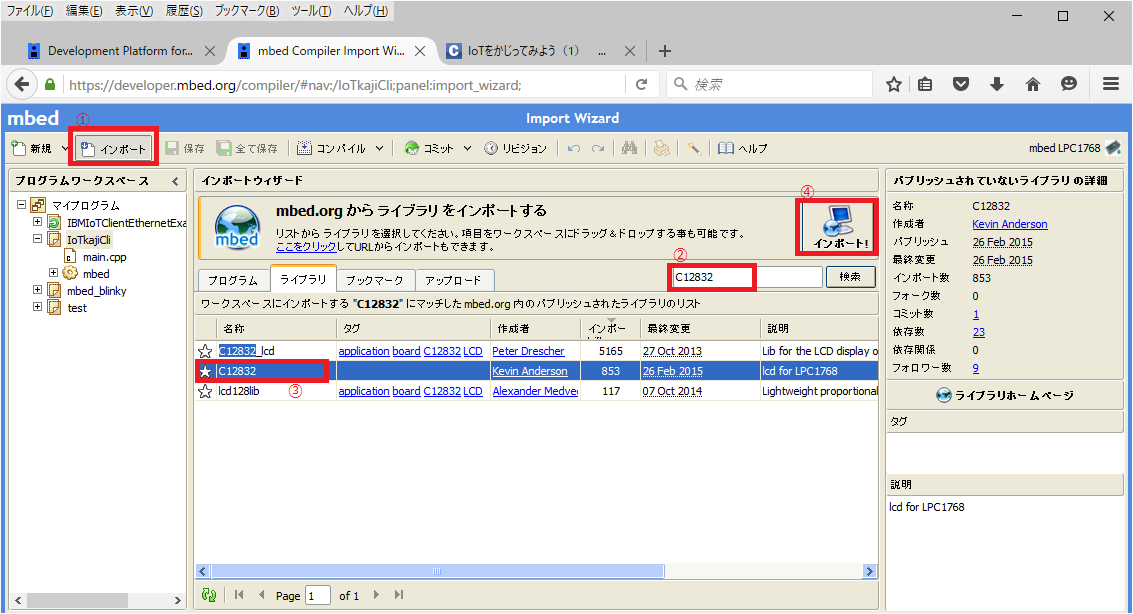Viewport: 1133px width, 614px height.
Task: Switch to the プログラム tab
Action: coord(233,280)
